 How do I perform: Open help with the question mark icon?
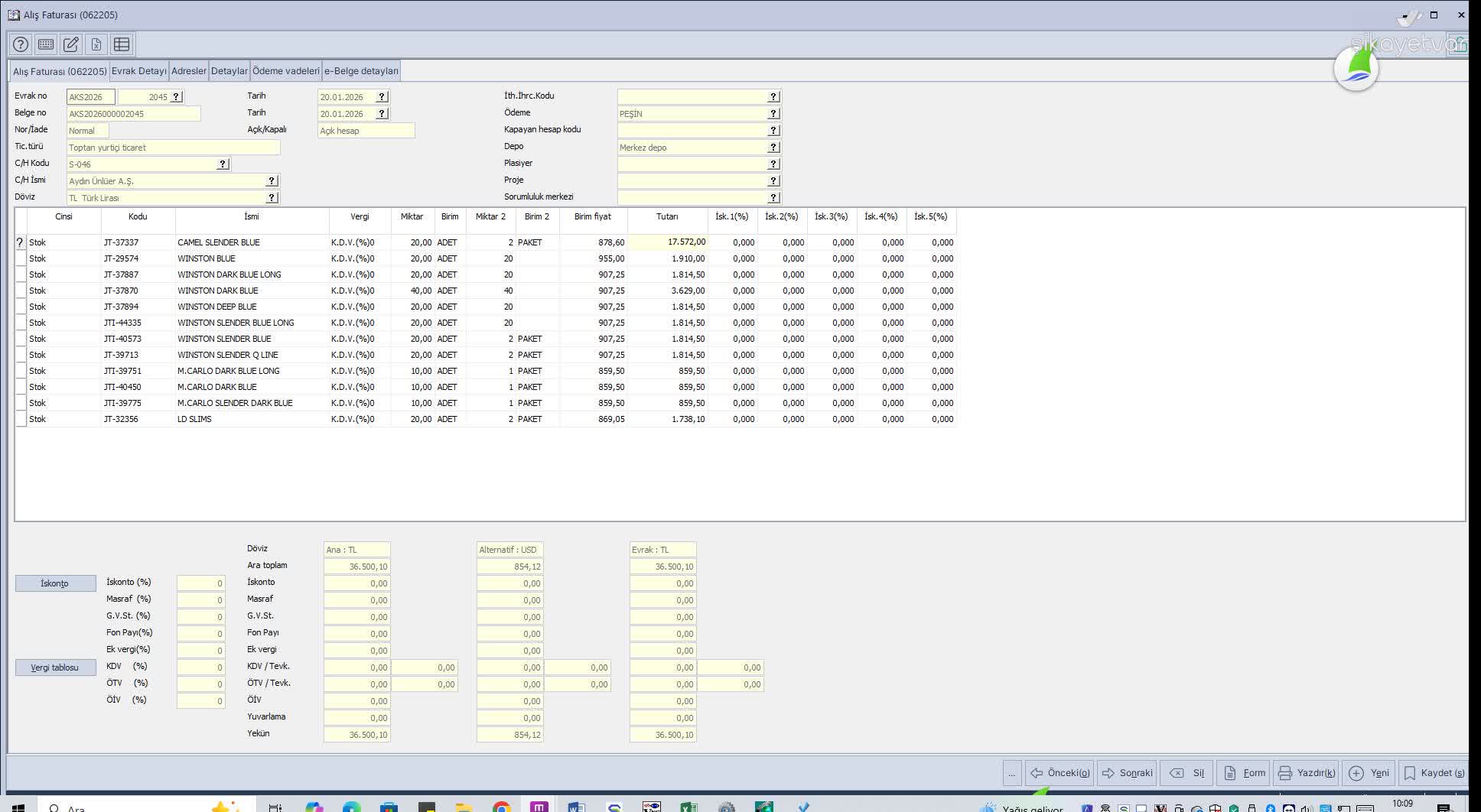(x=21, y=44)
